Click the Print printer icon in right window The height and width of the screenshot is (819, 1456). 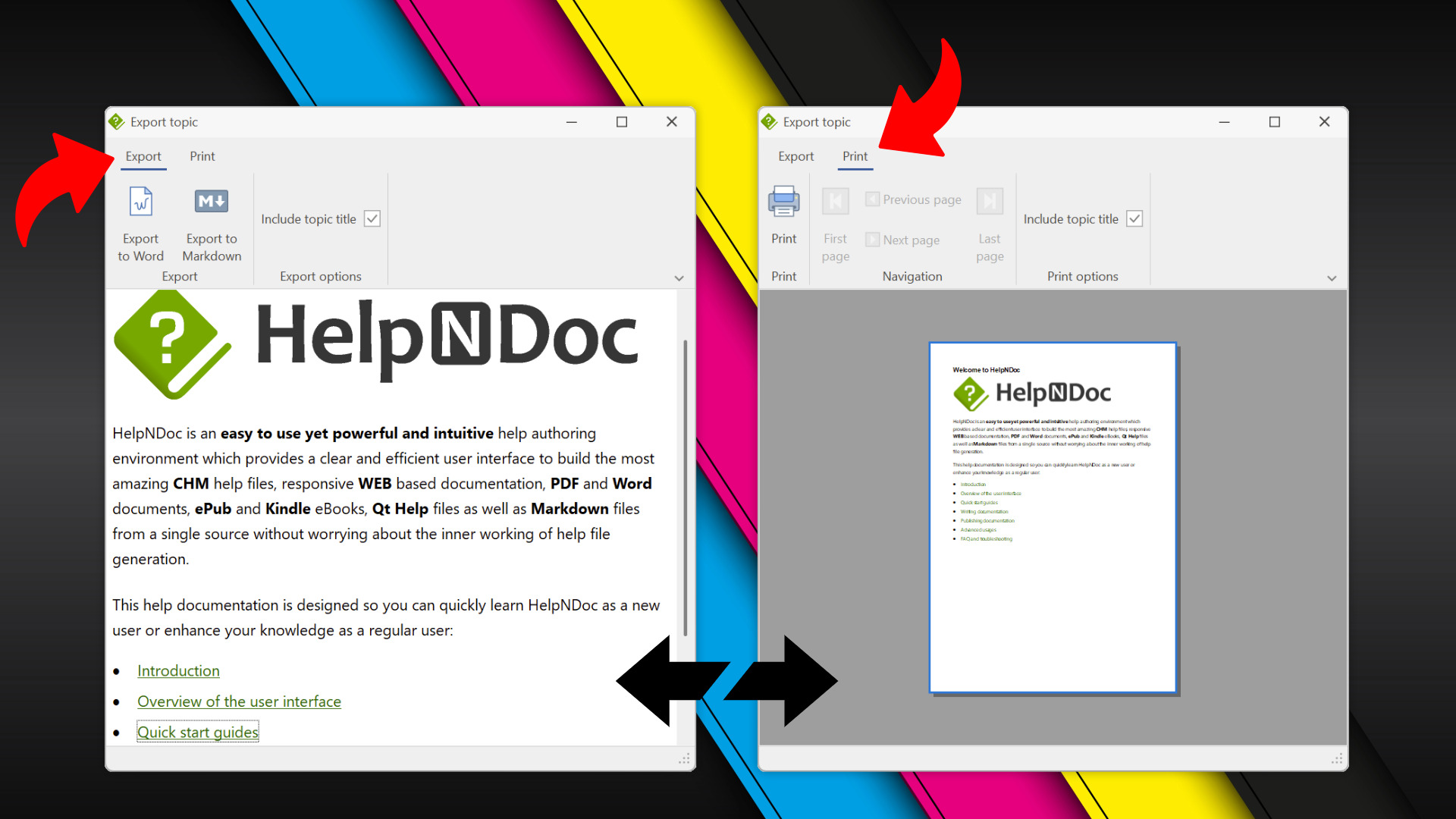[783, 202]
